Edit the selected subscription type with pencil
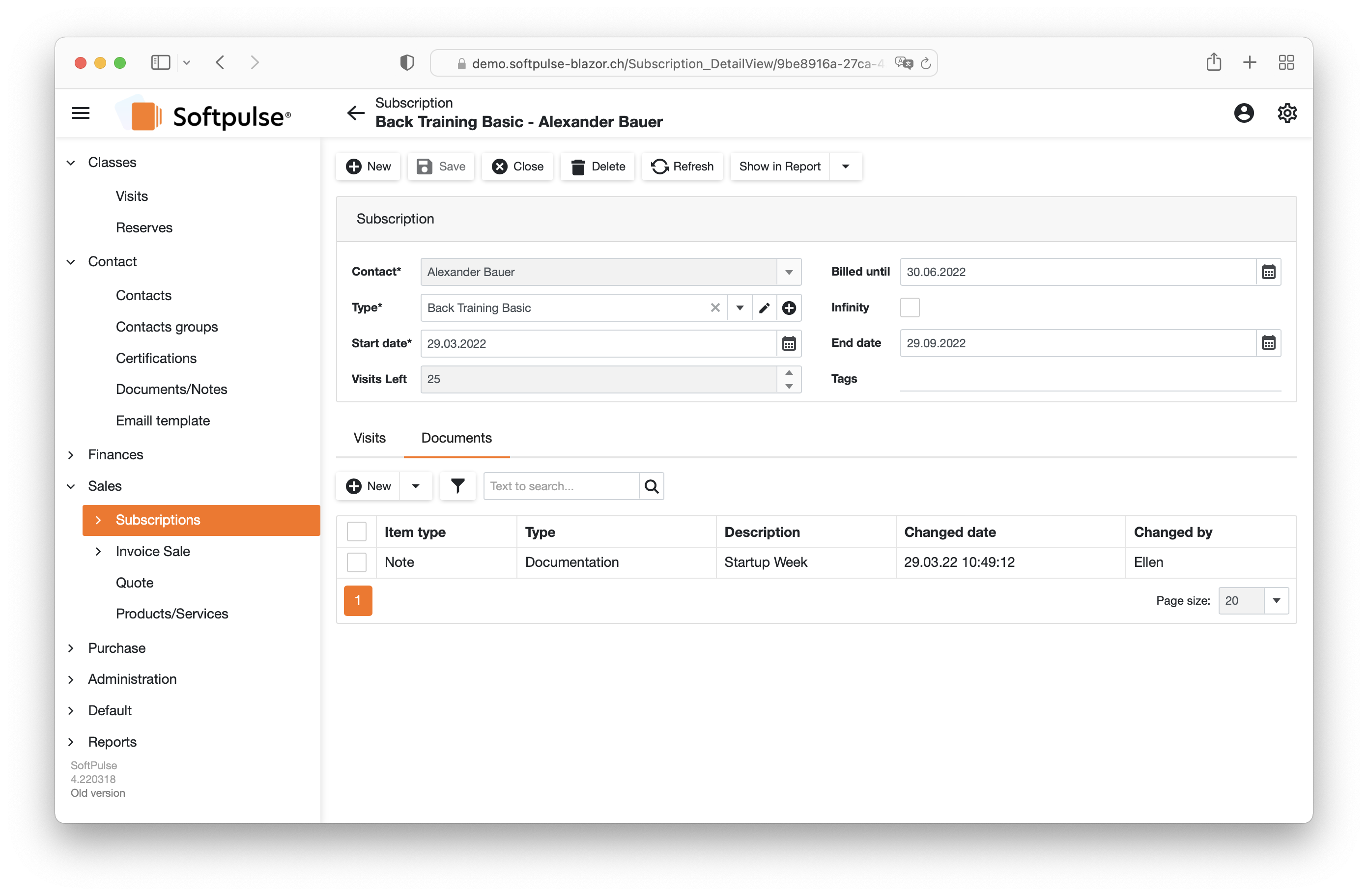 pos(764,308)
